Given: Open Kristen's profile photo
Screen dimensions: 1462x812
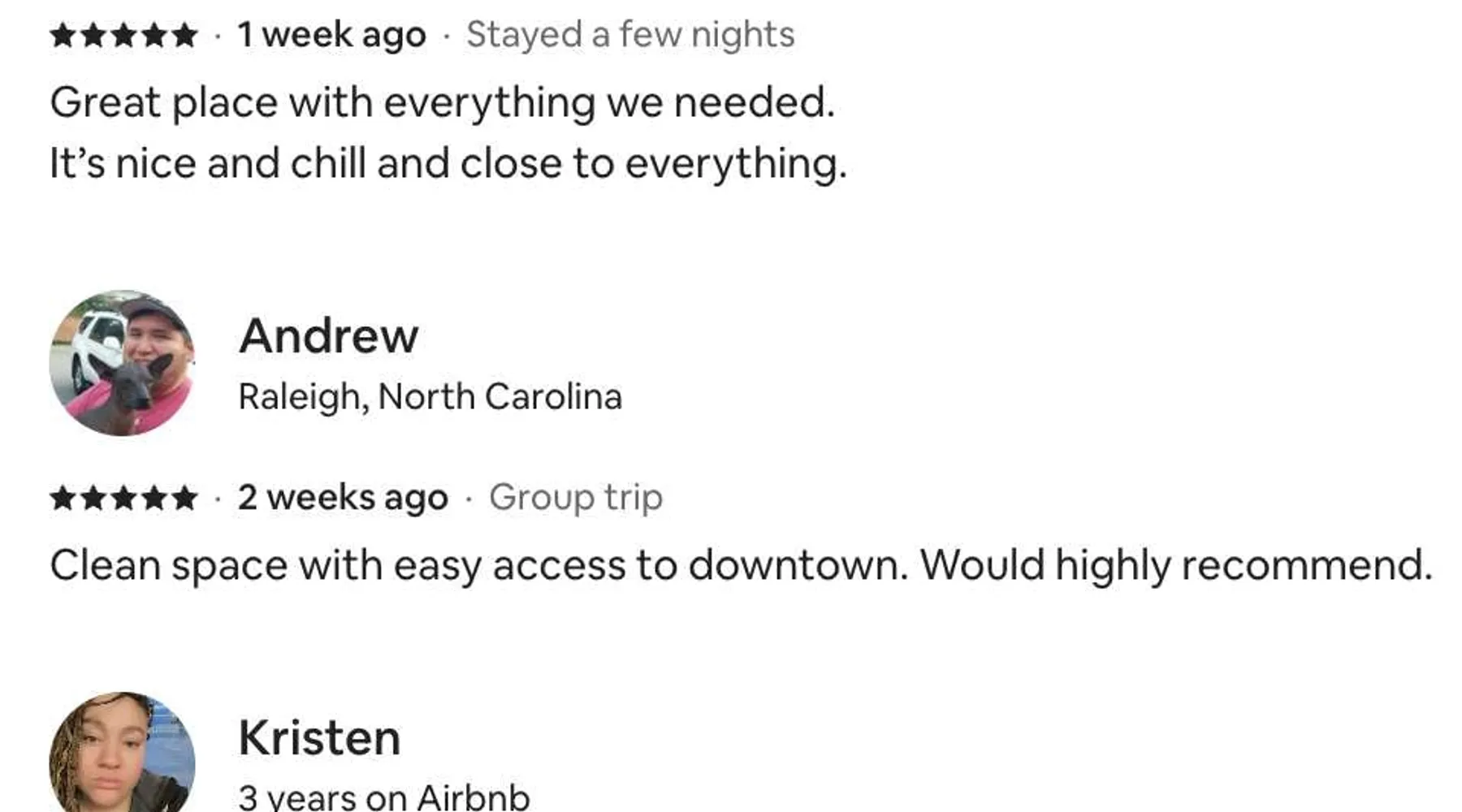Looking at the screenshot, I should (122, 755).
